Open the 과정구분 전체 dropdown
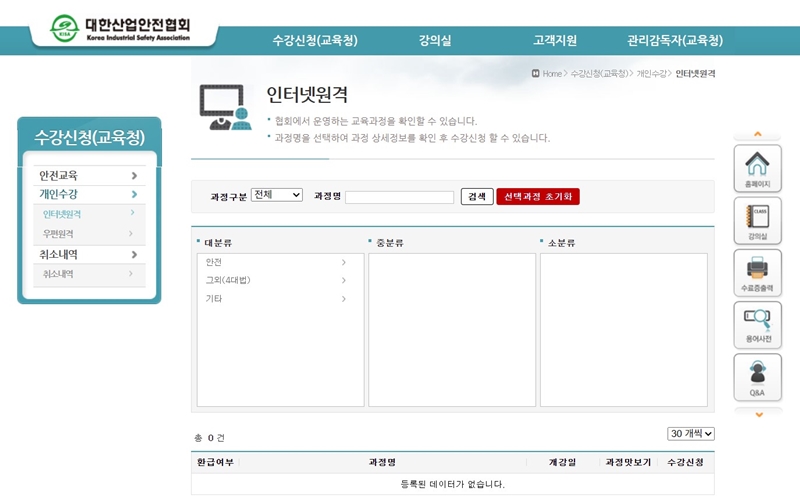This screenshot has height=500, width=800. tap(277, 195)
